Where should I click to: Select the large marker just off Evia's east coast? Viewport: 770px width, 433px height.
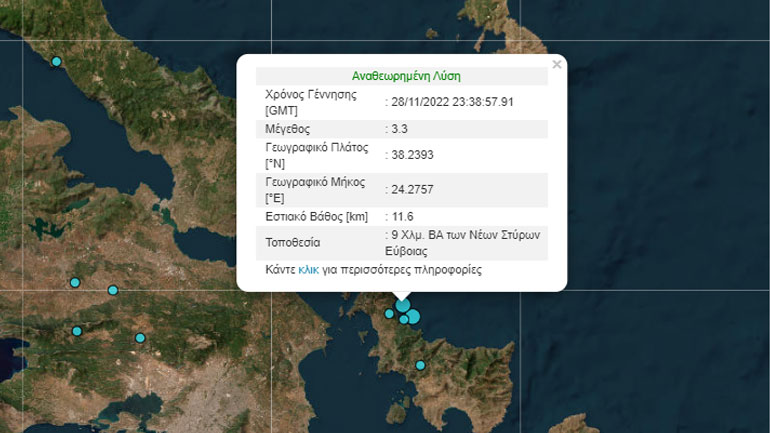pyautogui.click(x=413, y=317)
